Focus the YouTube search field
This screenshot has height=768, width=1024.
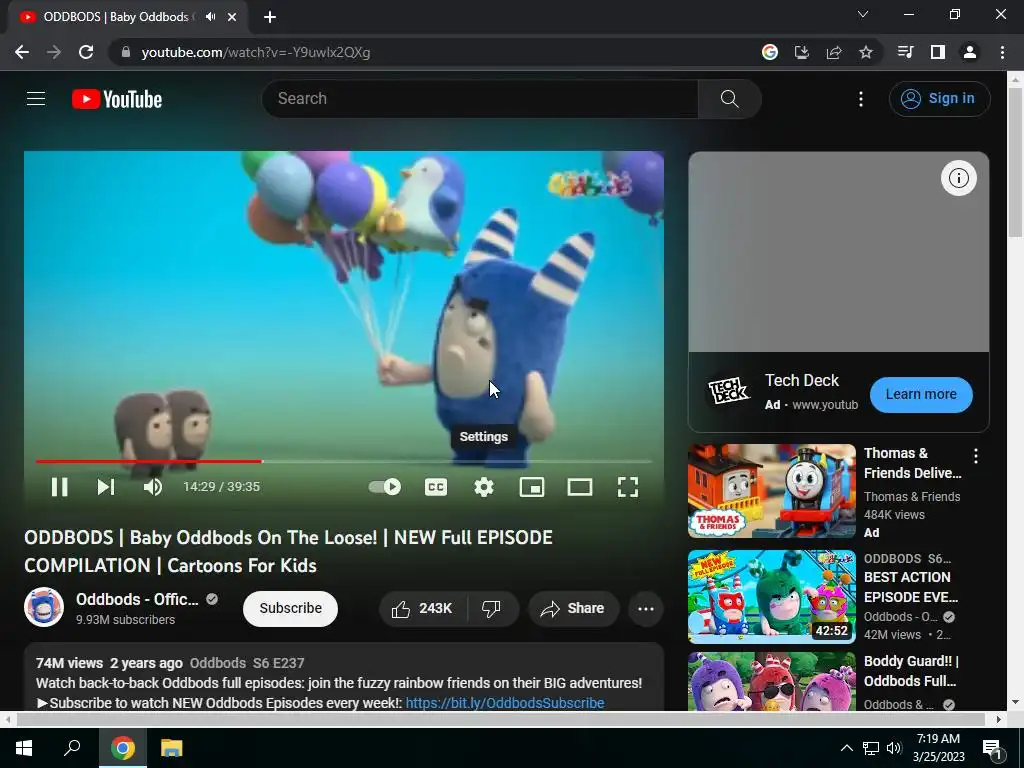pos(480,99)
